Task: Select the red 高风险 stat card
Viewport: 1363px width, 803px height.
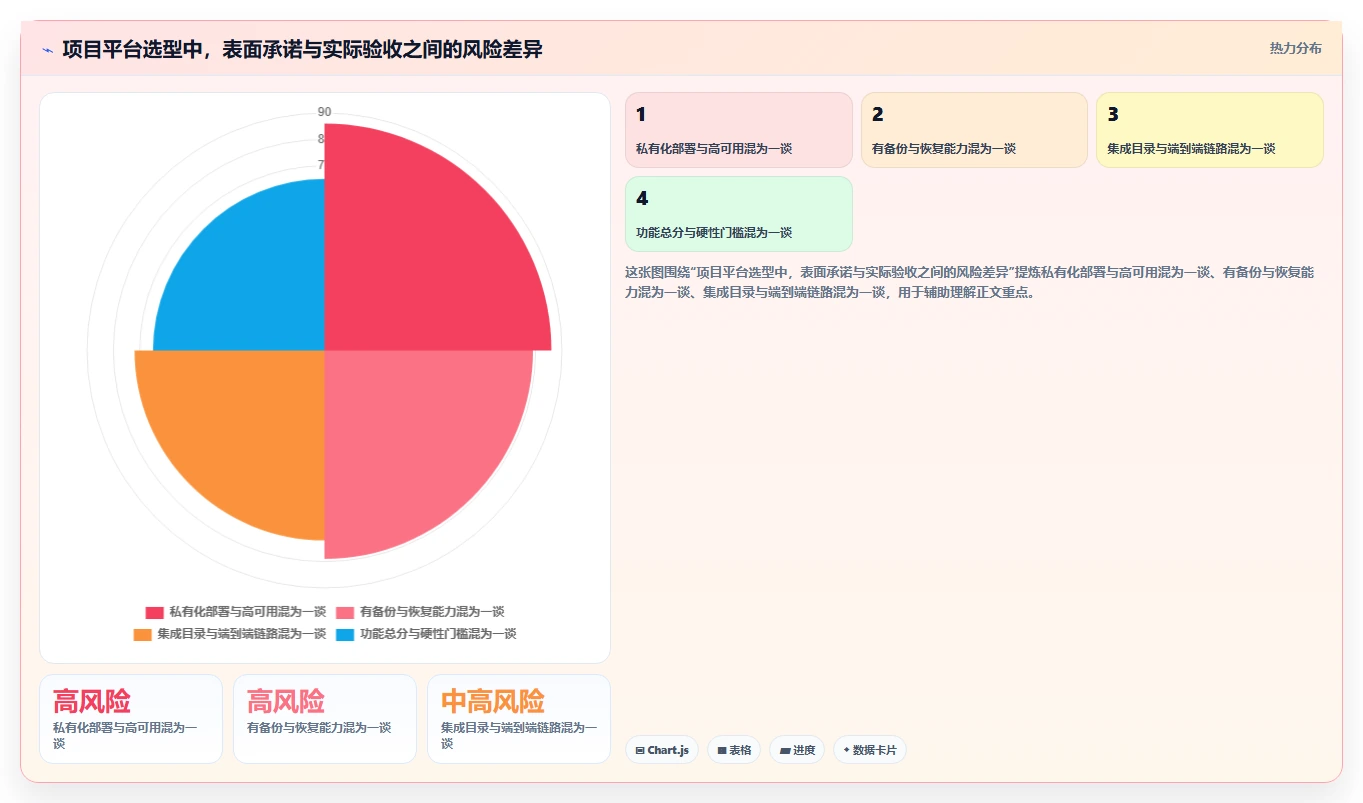Action: coord(131,719)
